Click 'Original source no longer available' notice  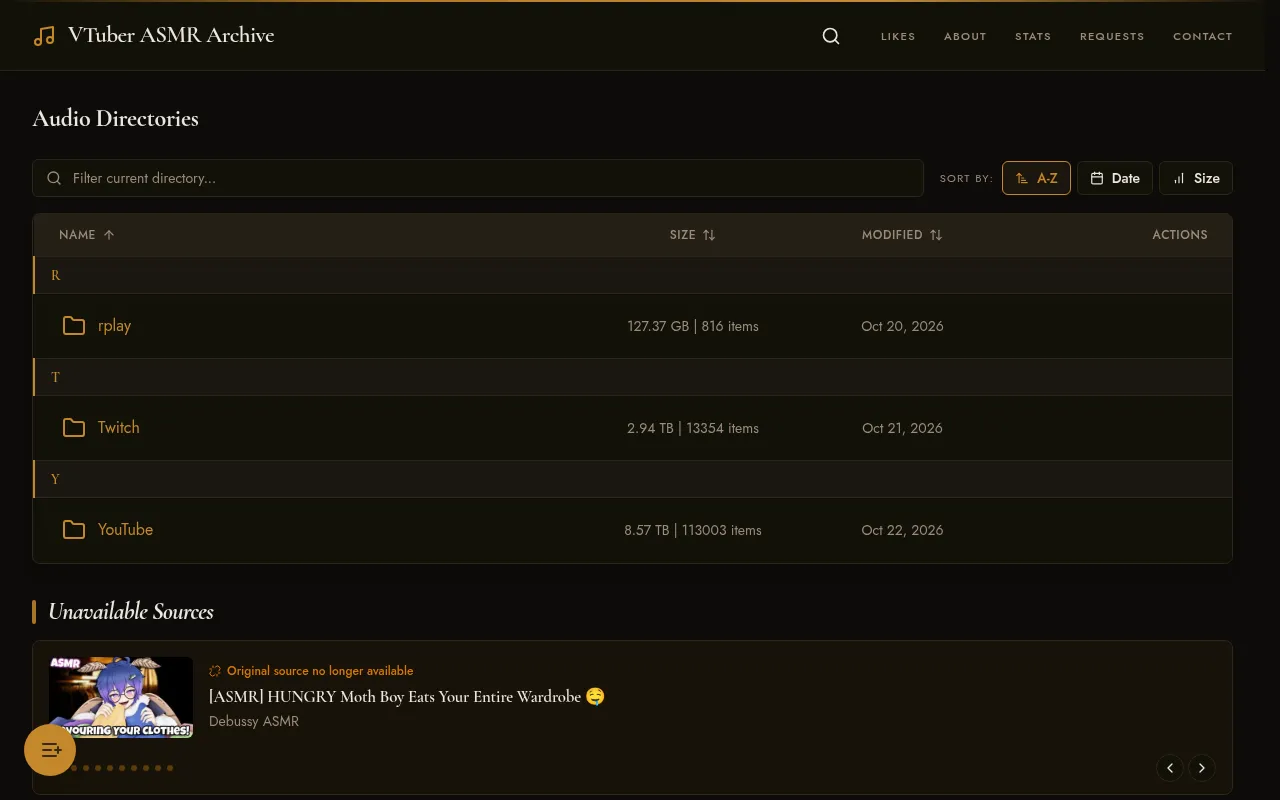320,671
